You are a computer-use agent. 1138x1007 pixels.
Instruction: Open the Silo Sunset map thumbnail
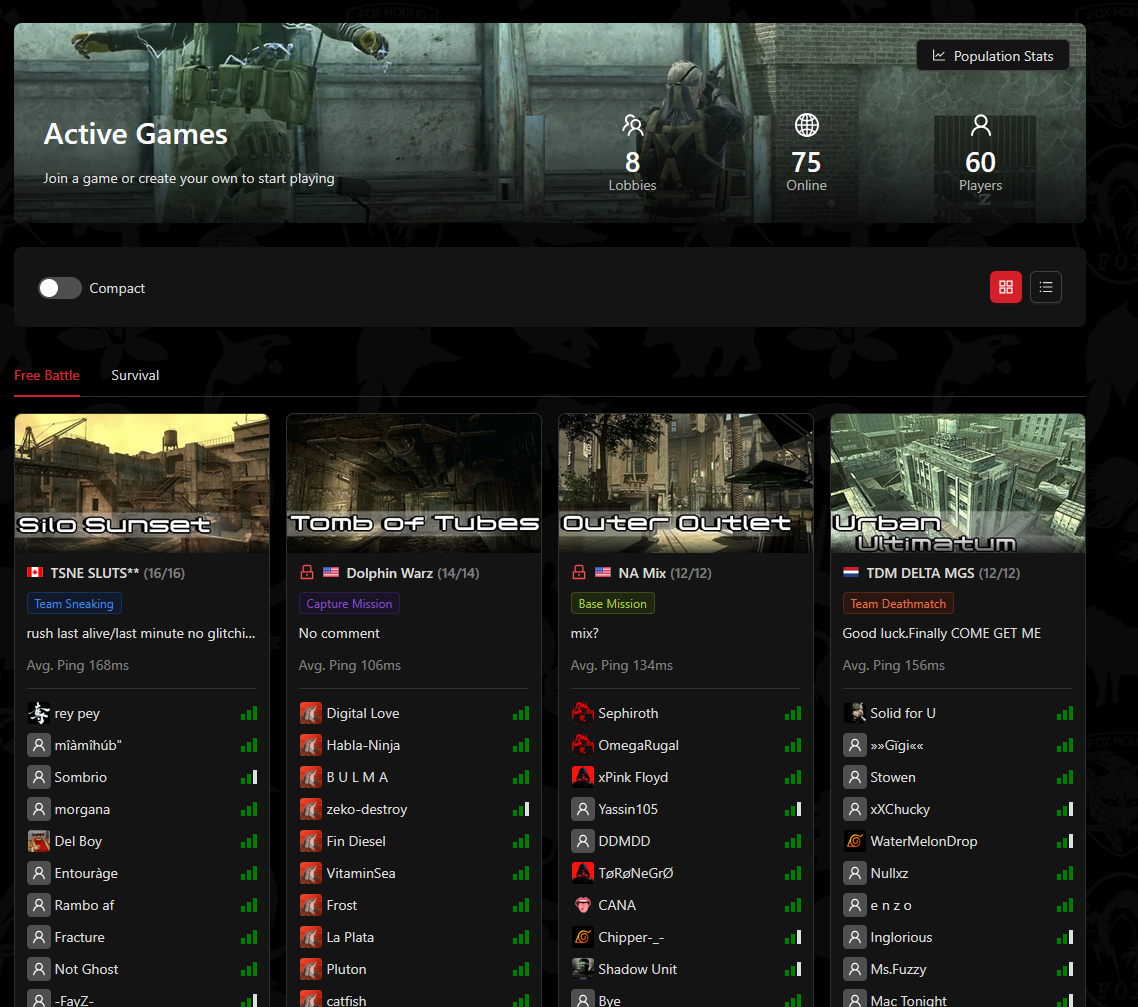[x=142, y=483]
